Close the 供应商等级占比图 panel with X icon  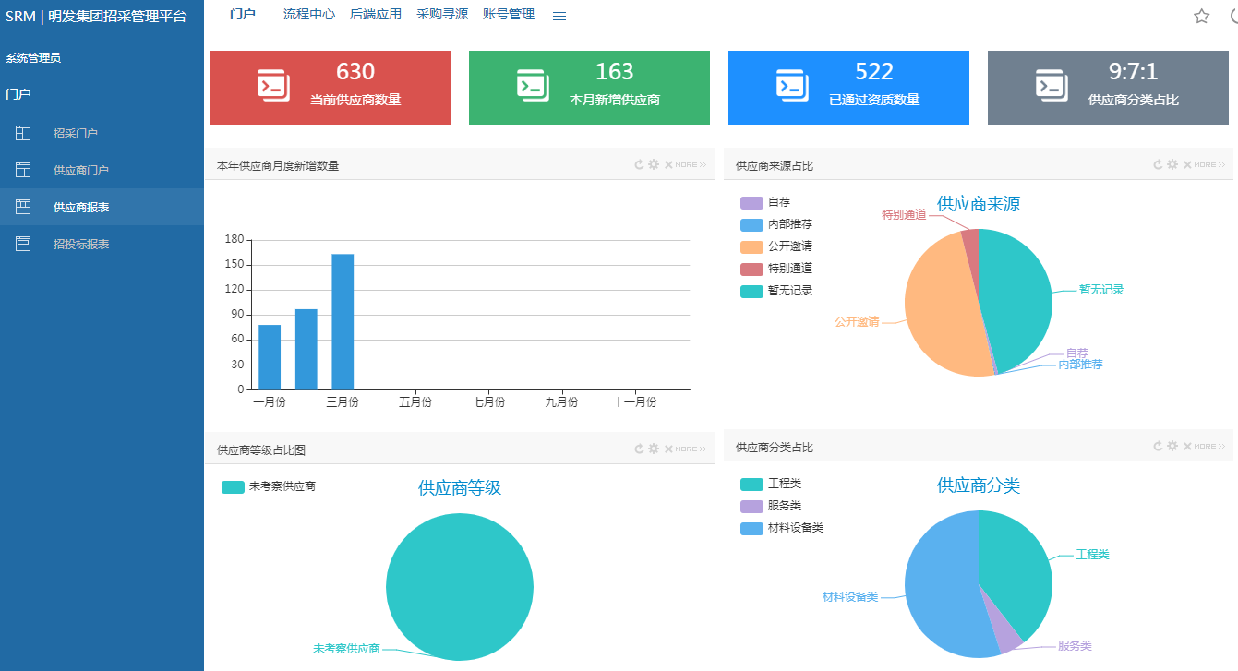668,449
